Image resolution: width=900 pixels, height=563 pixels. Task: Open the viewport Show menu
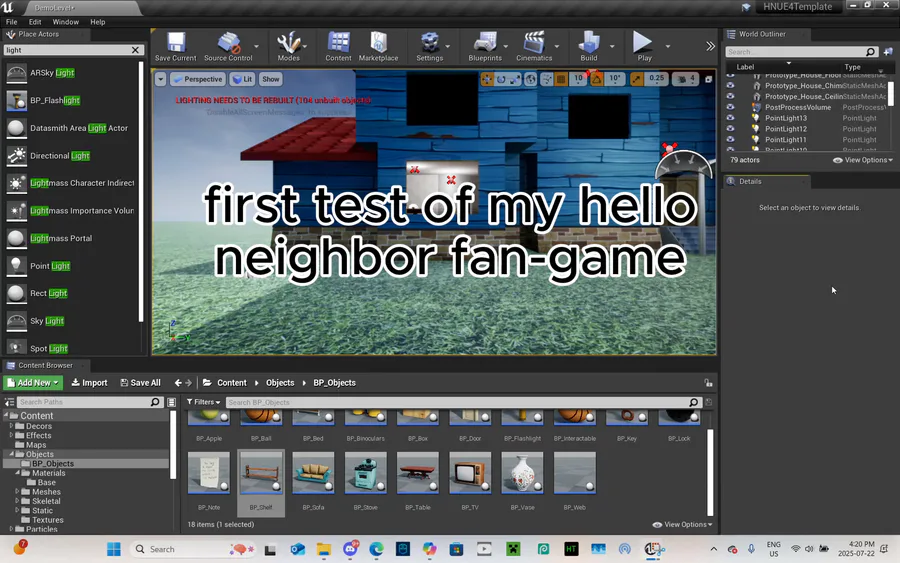click(x=270, y=79)
